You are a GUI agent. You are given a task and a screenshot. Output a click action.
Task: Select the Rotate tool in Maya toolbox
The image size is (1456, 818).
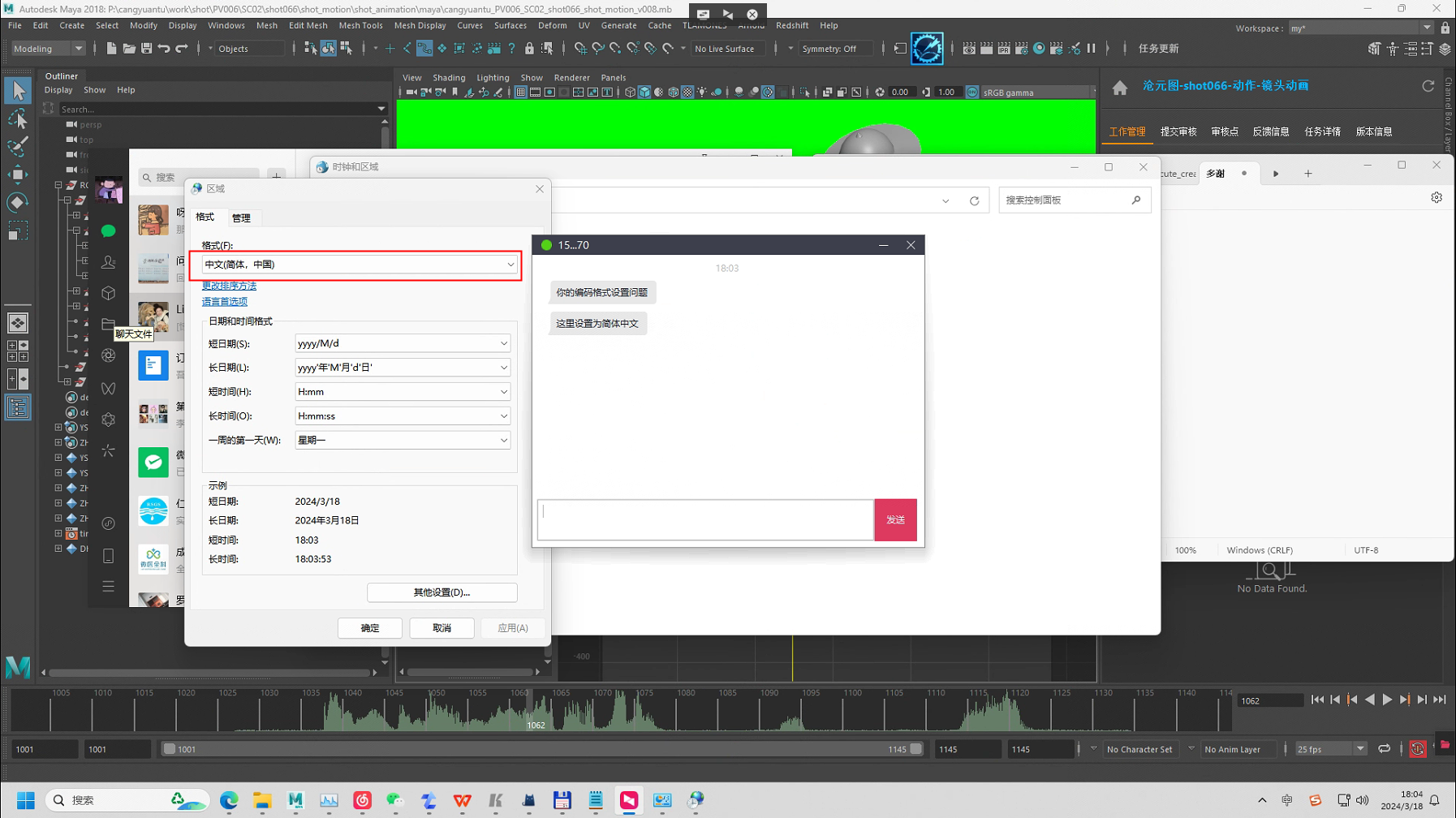[x=17, y=202]
